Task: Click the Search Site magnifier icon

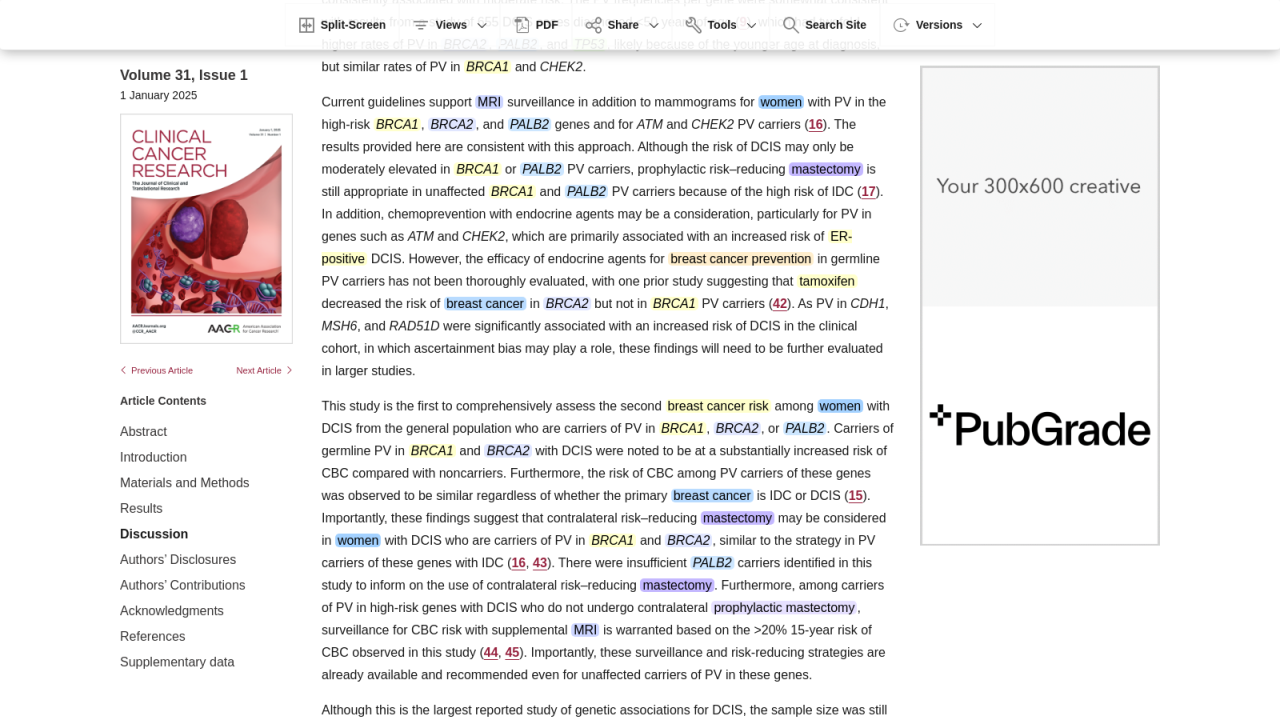Action: coord(791,25)
